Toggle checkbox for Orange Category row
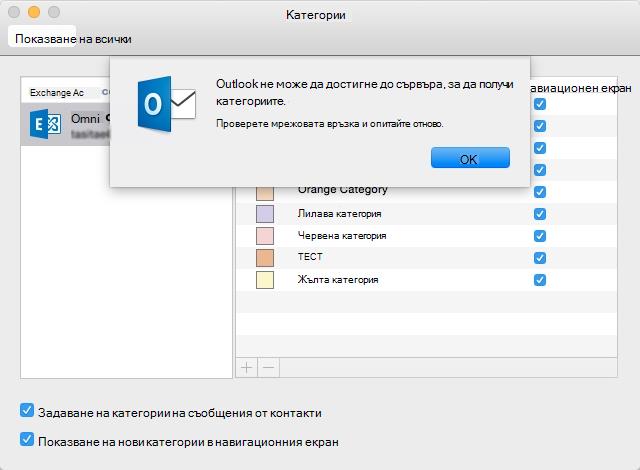The image size is (640, 470). (x=540, y=192)
